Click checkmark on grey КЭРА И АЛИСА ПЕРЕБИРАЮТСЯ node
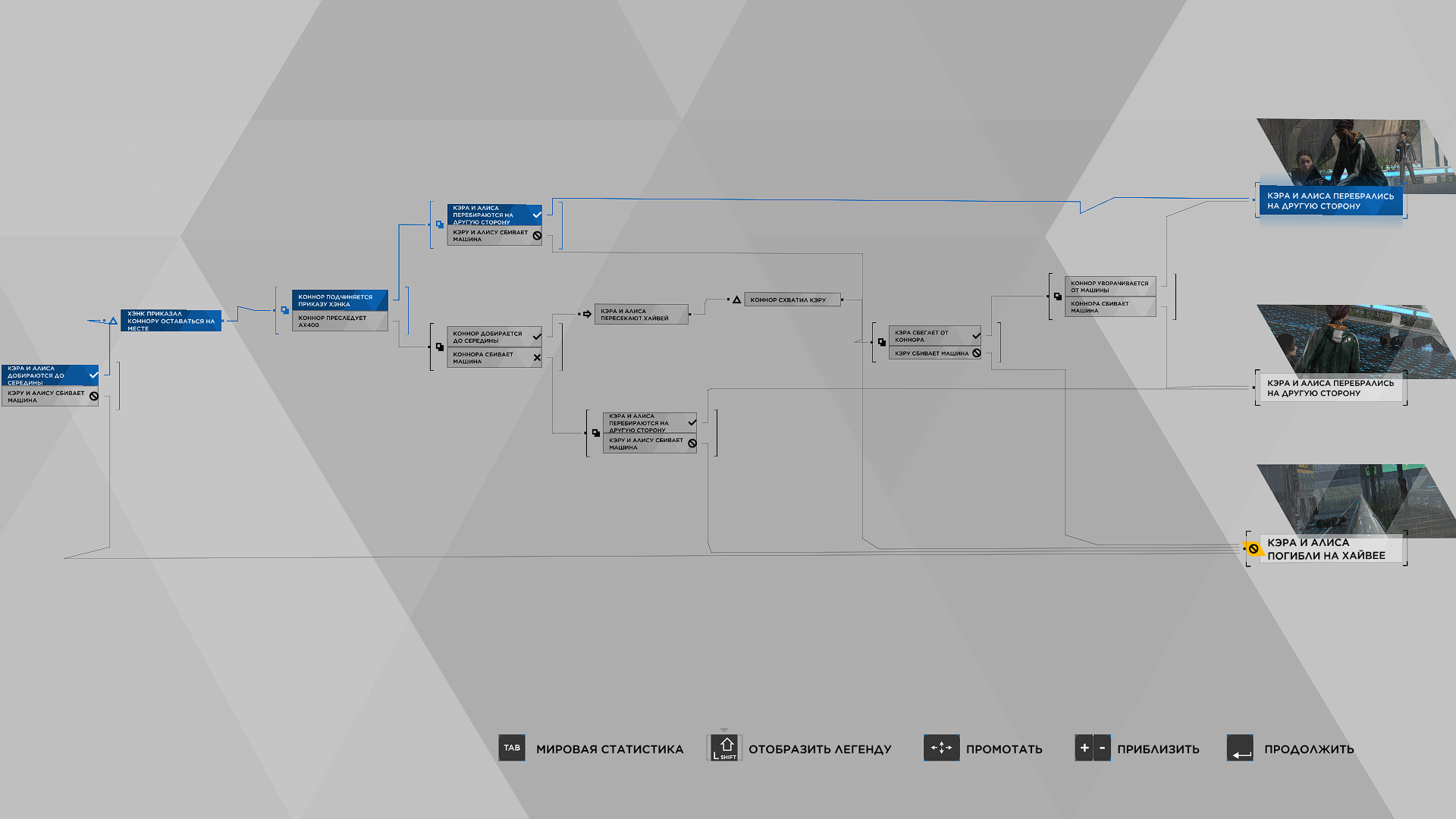This screenshot has width=1456, height=819. pyautogui.click(x=692, y=422)
